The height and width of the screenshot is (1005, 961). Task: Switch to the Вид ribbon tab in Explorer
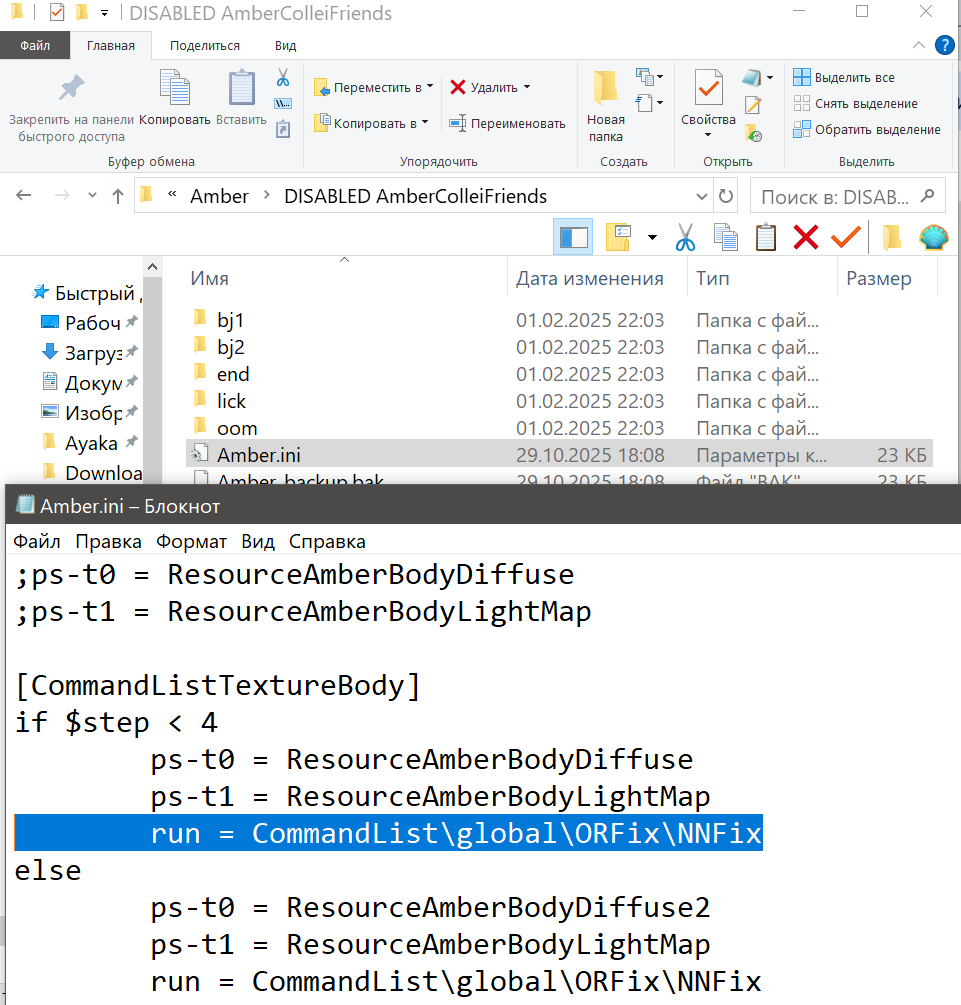285,46
